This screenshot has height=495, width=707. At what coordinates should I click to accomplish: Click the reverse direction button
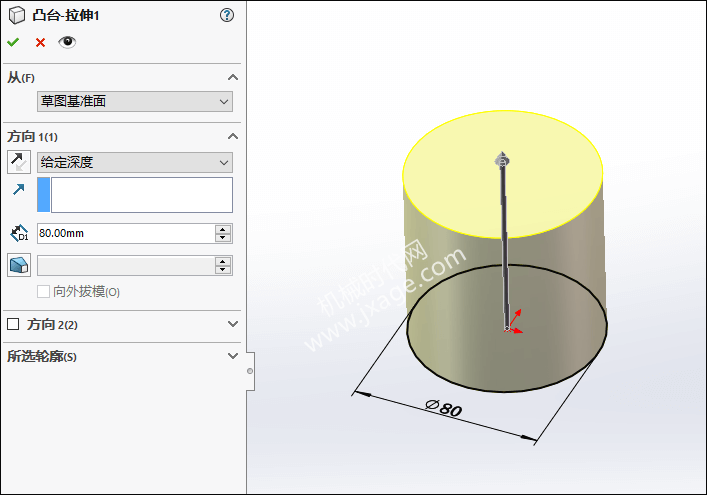pos(19,162)
